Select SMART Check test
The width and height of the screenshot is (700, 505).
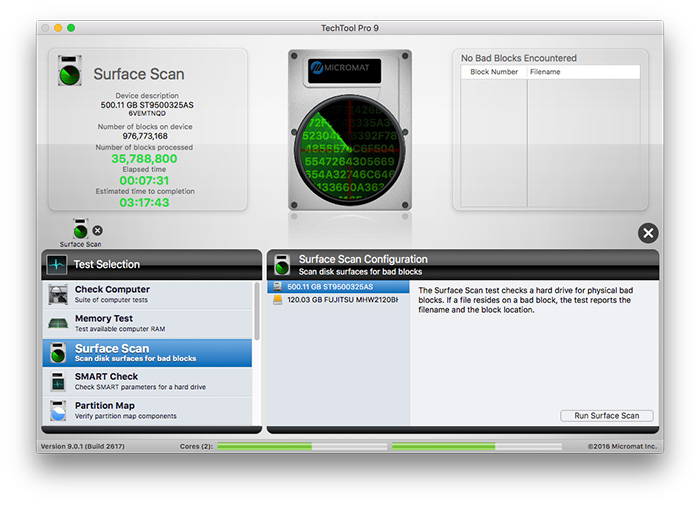coord(147,382)
